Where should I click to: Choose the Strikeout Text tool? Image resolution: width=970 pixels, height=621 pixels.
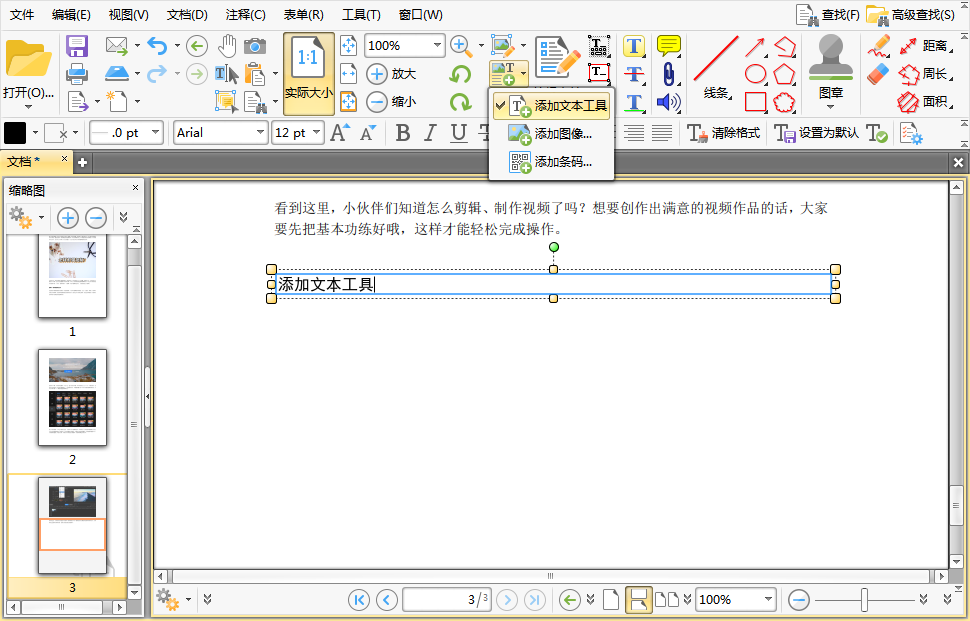(x=635, y=74)
